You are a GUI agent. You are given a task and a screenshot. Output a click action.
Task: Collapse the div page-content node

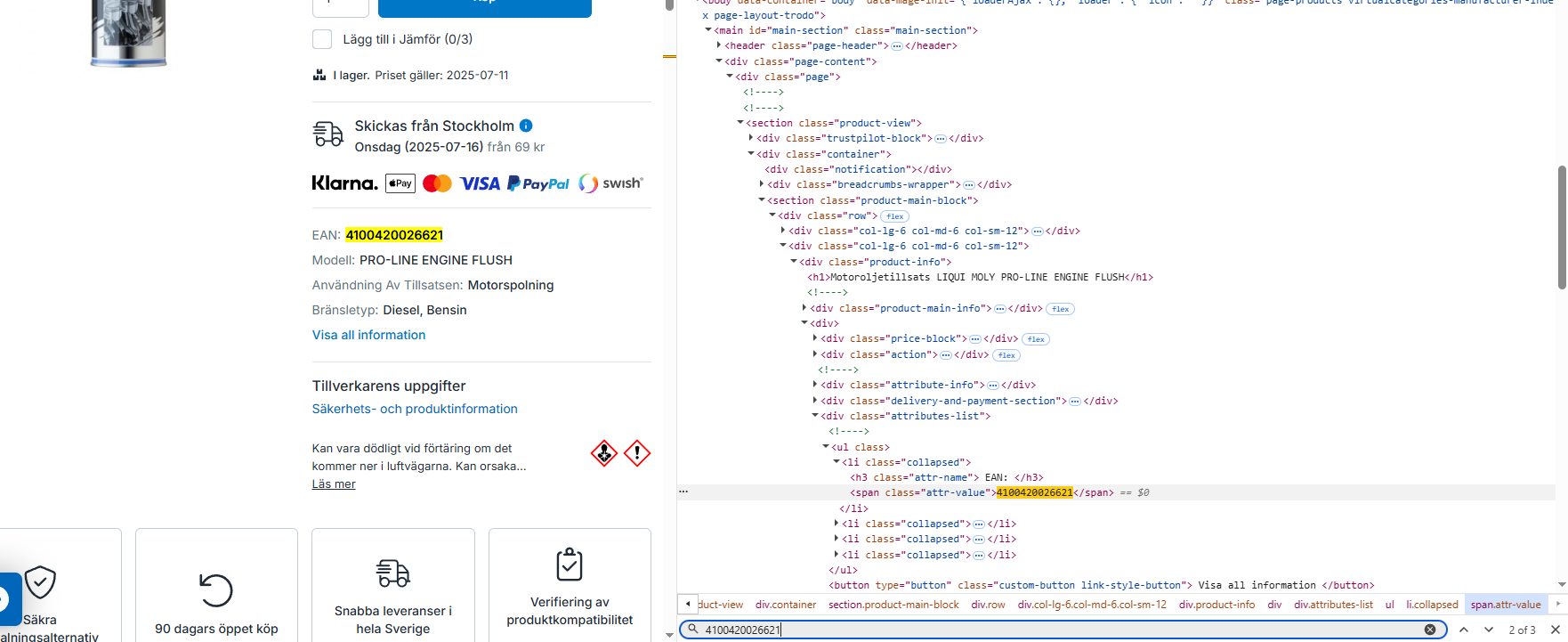pyautogui.click(x=719, y=61)
